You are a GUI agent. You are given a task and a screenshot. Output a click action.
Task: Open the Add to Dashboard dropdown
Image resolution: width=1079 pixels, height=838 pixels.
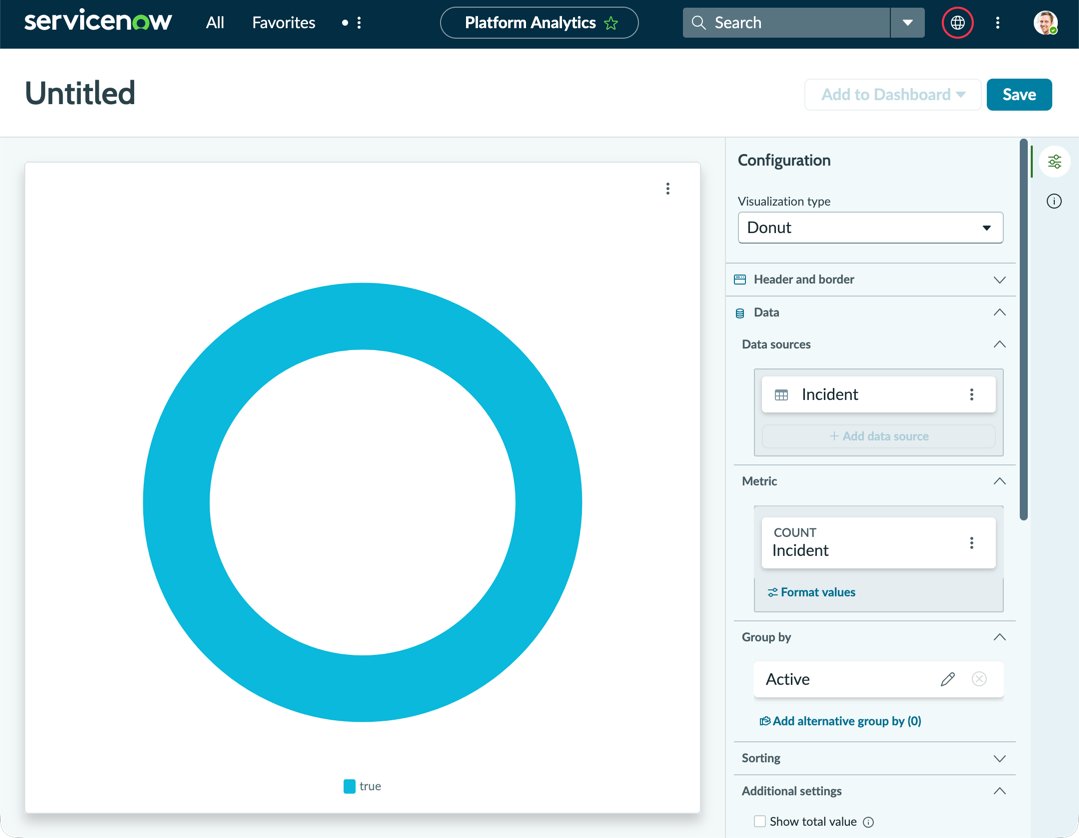tap(893, 94)
